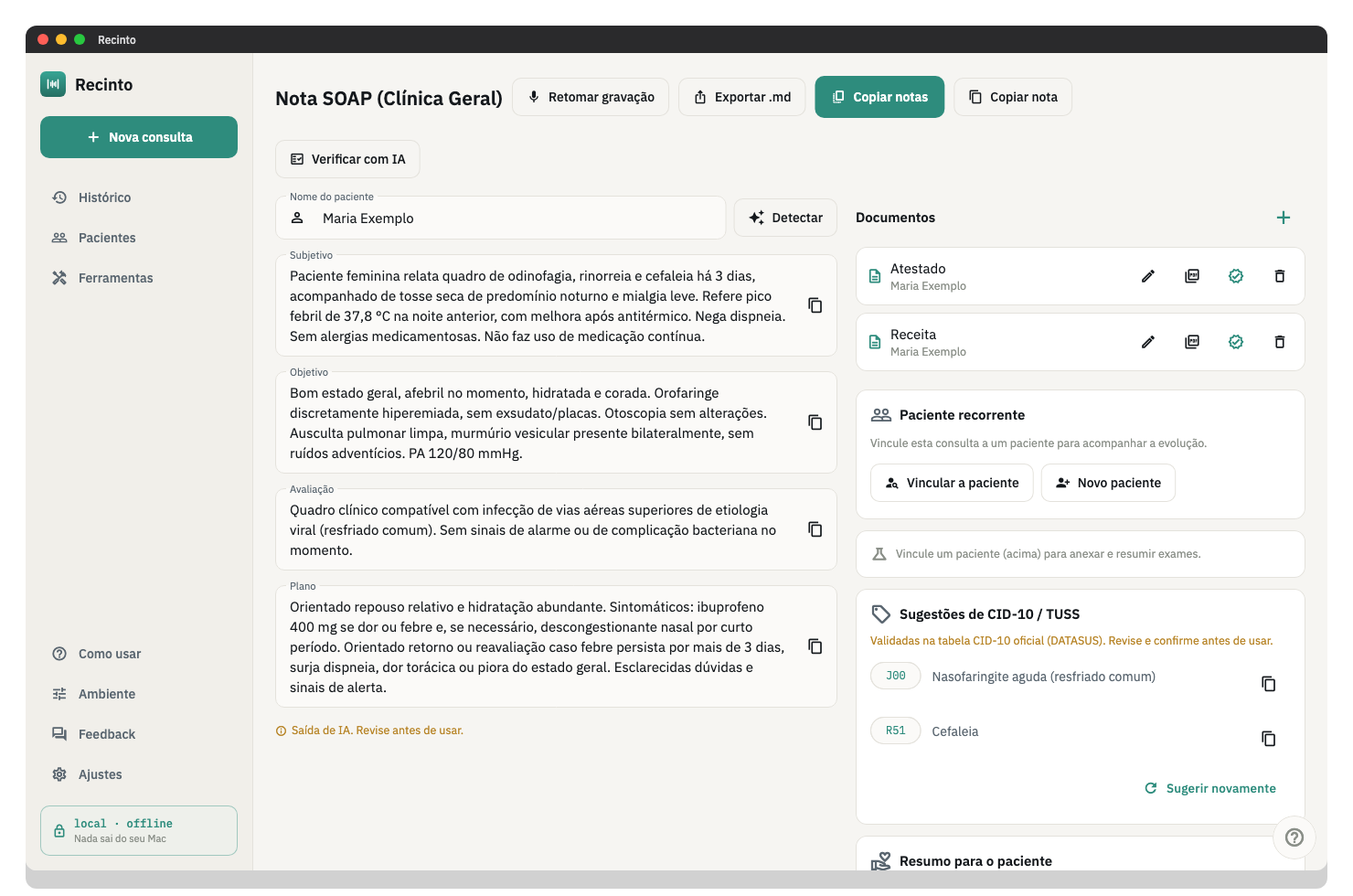Click the Recinto logo icon in sidebar
This screenshot has height=896, width=1353.
53,84
